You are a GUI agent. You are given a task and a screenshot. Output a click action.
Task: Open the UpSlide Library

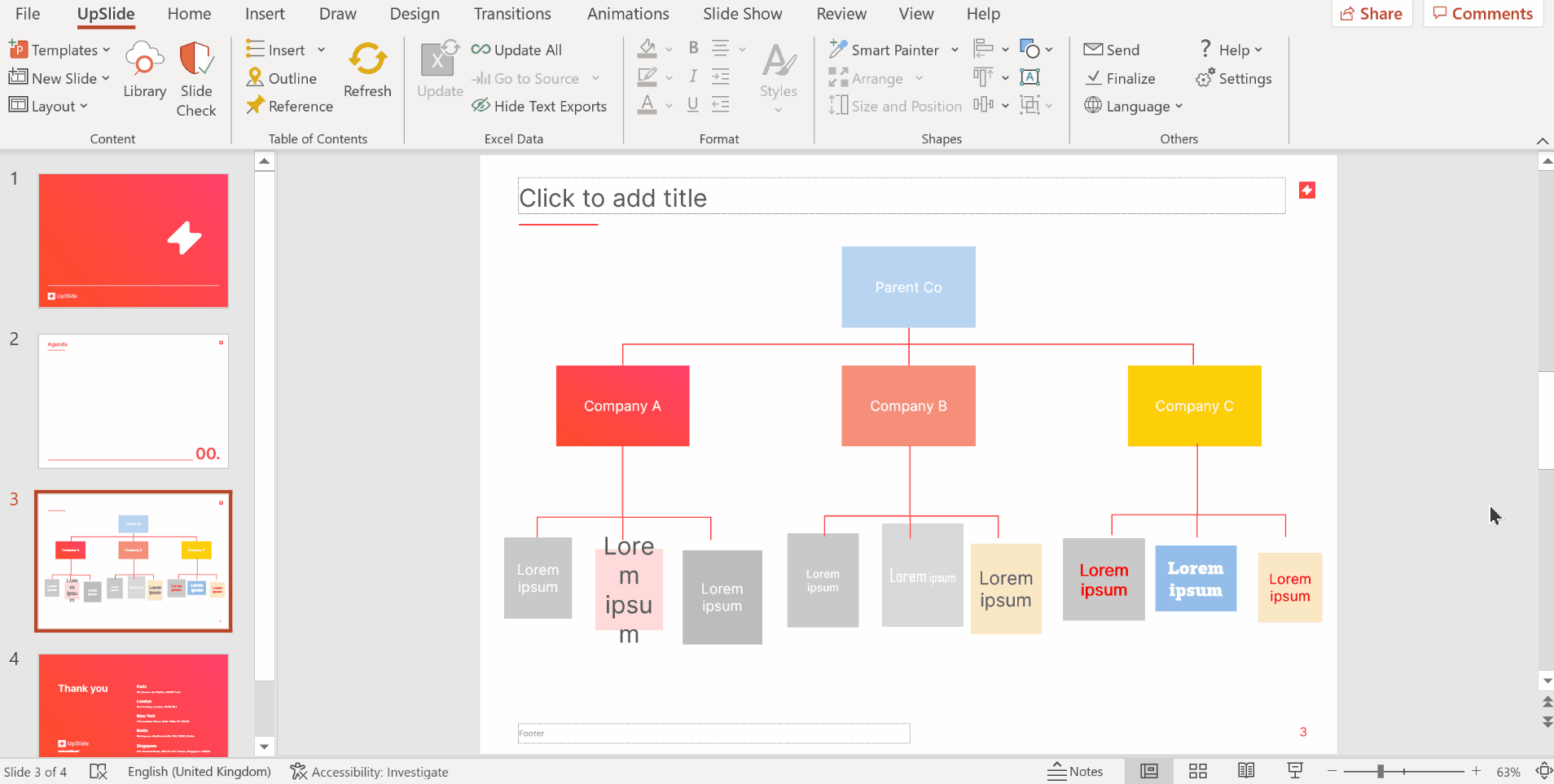tap(144, 70)
